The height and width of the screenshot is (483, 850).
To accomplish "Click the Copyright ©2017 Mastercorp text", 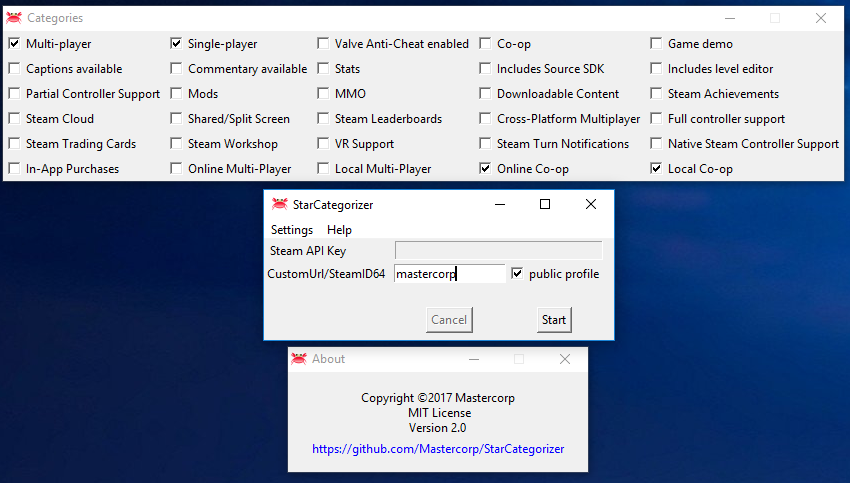I will point(438,398).
